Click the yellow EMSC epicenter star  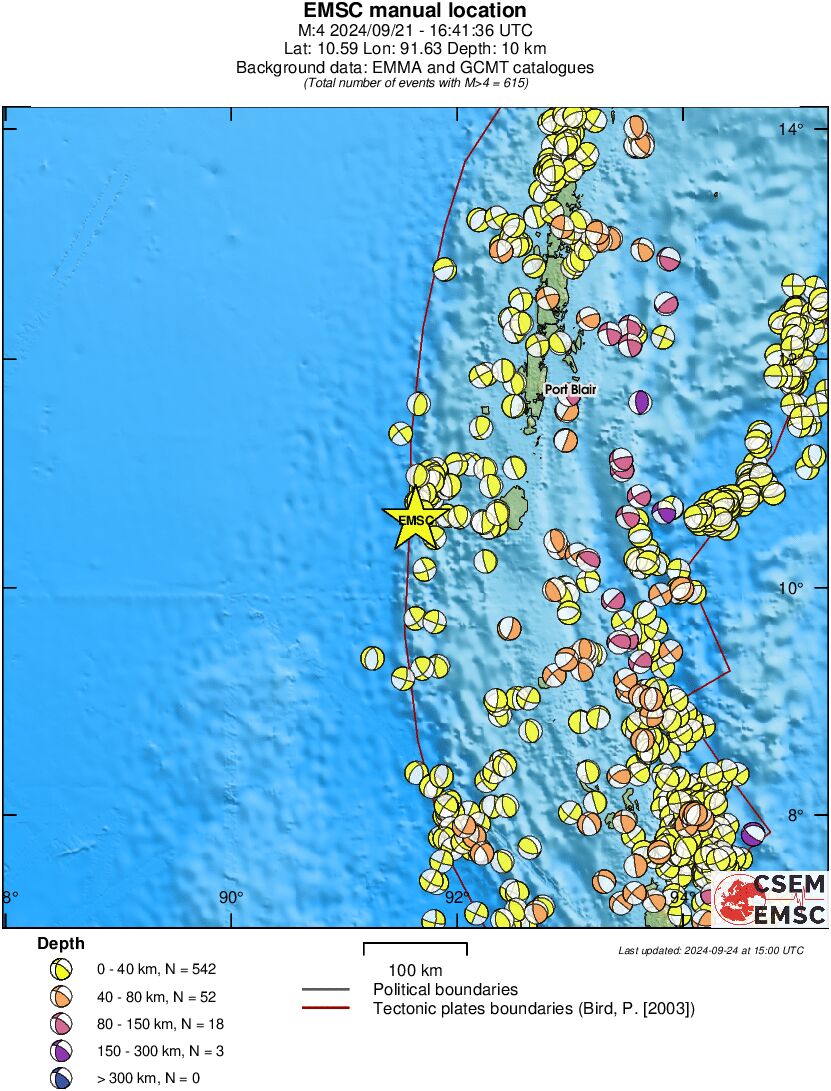(x=414, y=519)
